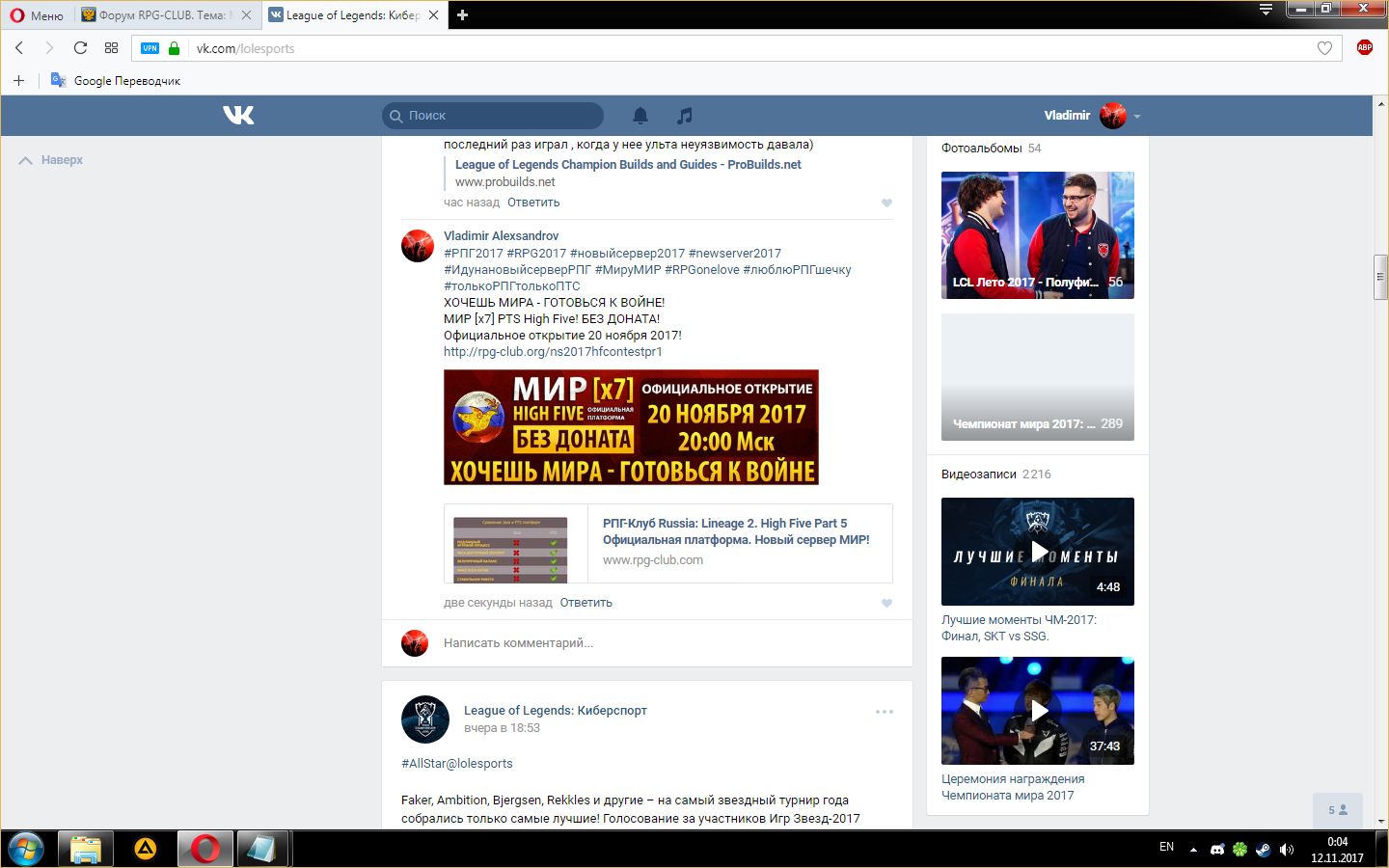This screenshot has width=1389, height=868.
Task: Open LCL Лето 2017 photo album
Action: pos(1038,235)
